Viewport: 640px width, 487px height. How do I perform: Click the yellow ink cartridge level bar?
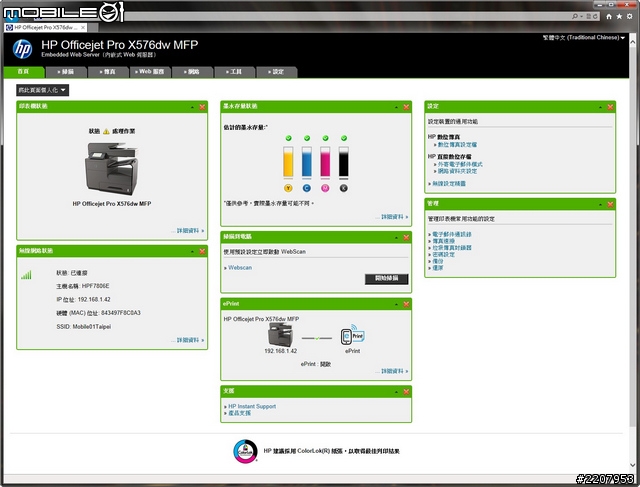(x=288, y=162)
